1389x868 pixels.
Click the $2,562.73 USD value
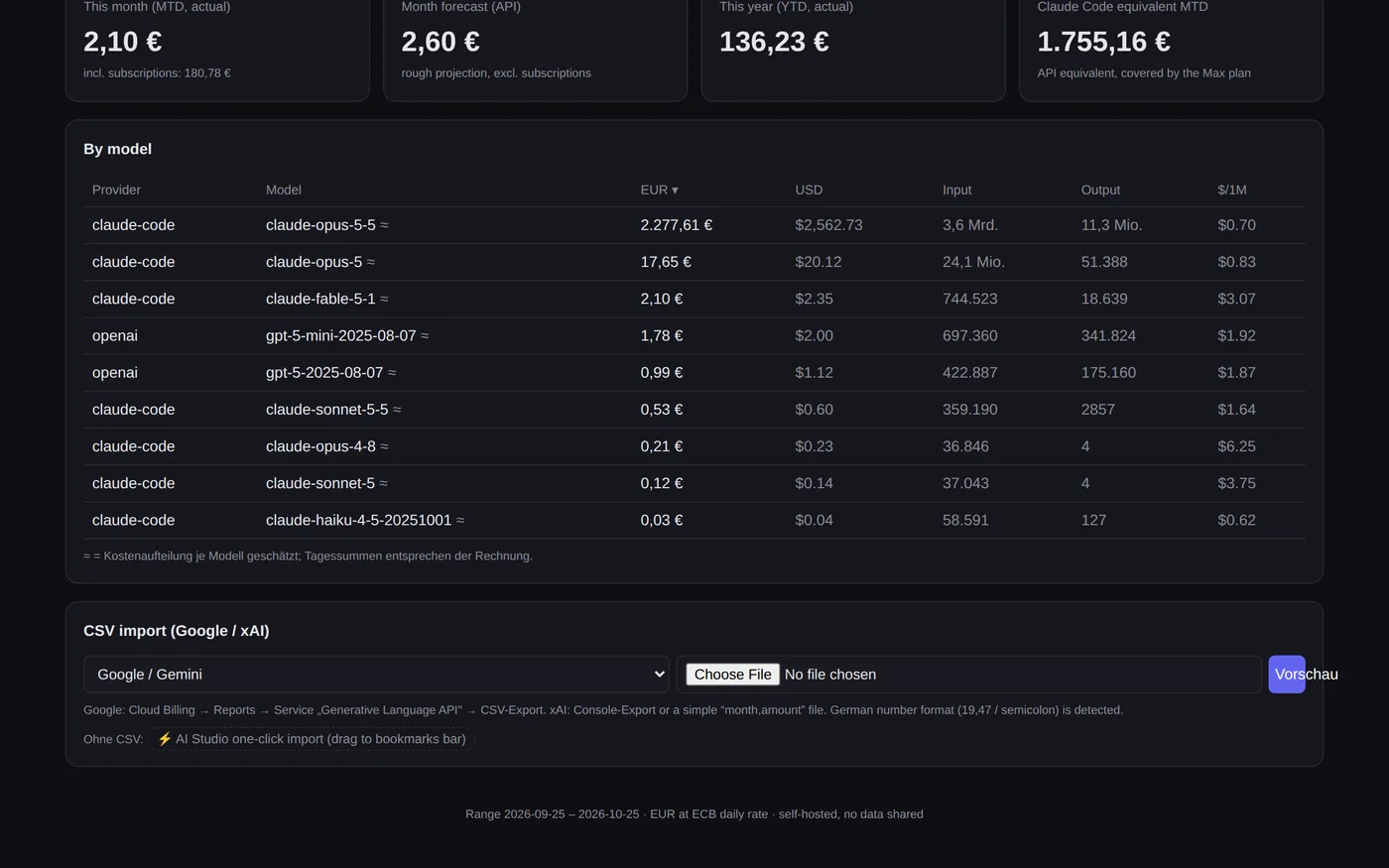(828, 225)
